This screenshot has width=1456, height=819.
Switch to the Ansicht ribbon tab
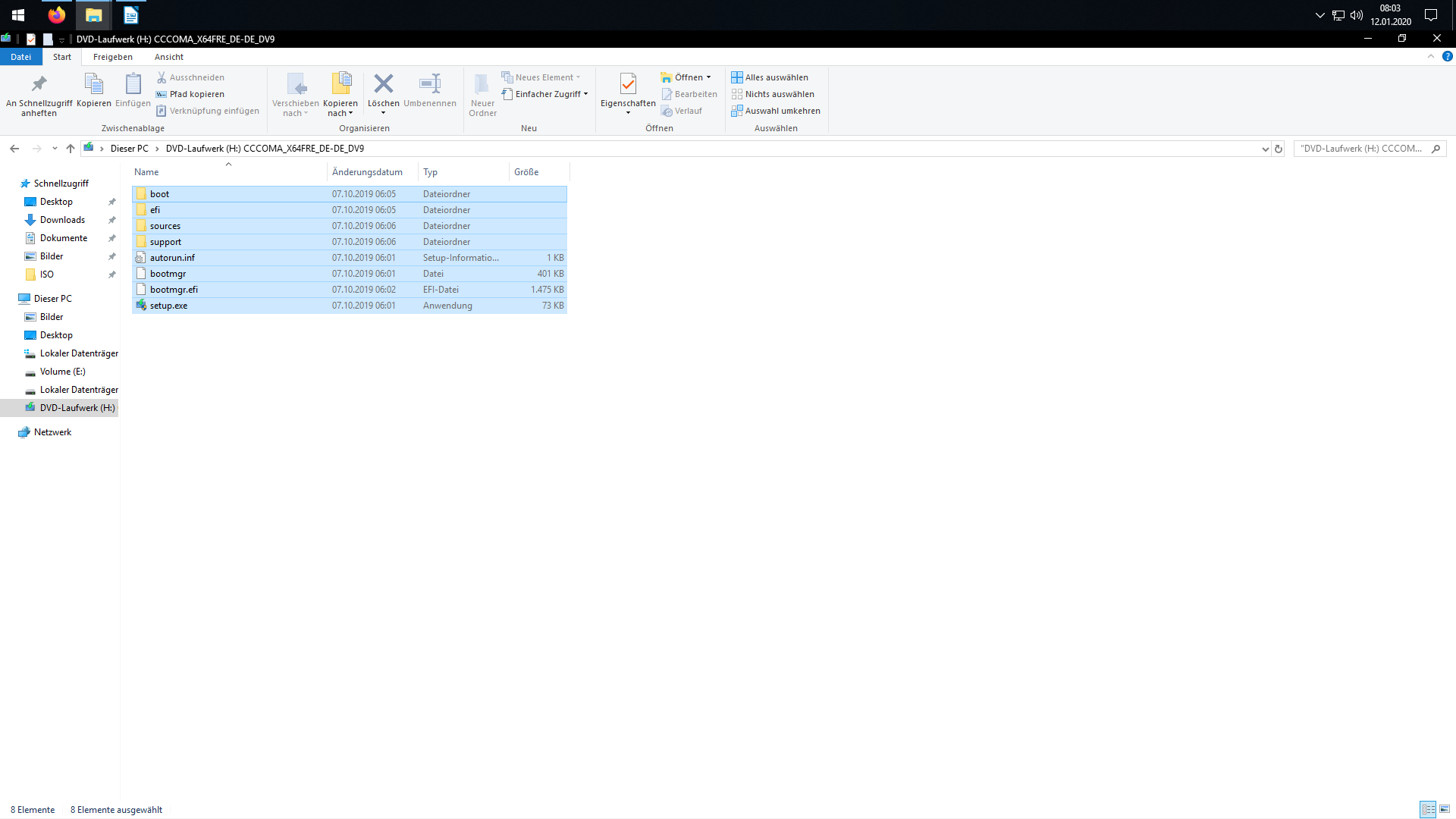click(x=169, y=57)
